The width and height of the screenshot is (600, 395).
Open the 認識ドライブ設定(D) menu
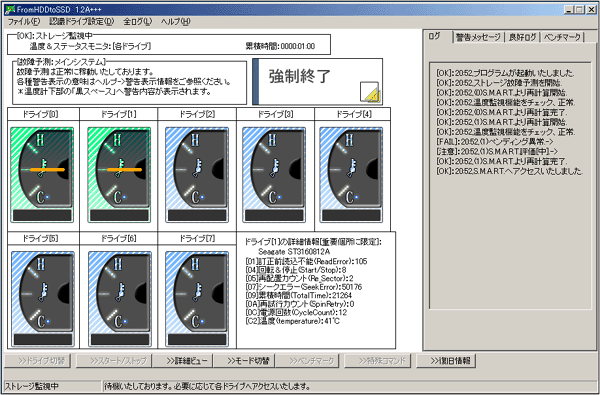coord(82,21)
